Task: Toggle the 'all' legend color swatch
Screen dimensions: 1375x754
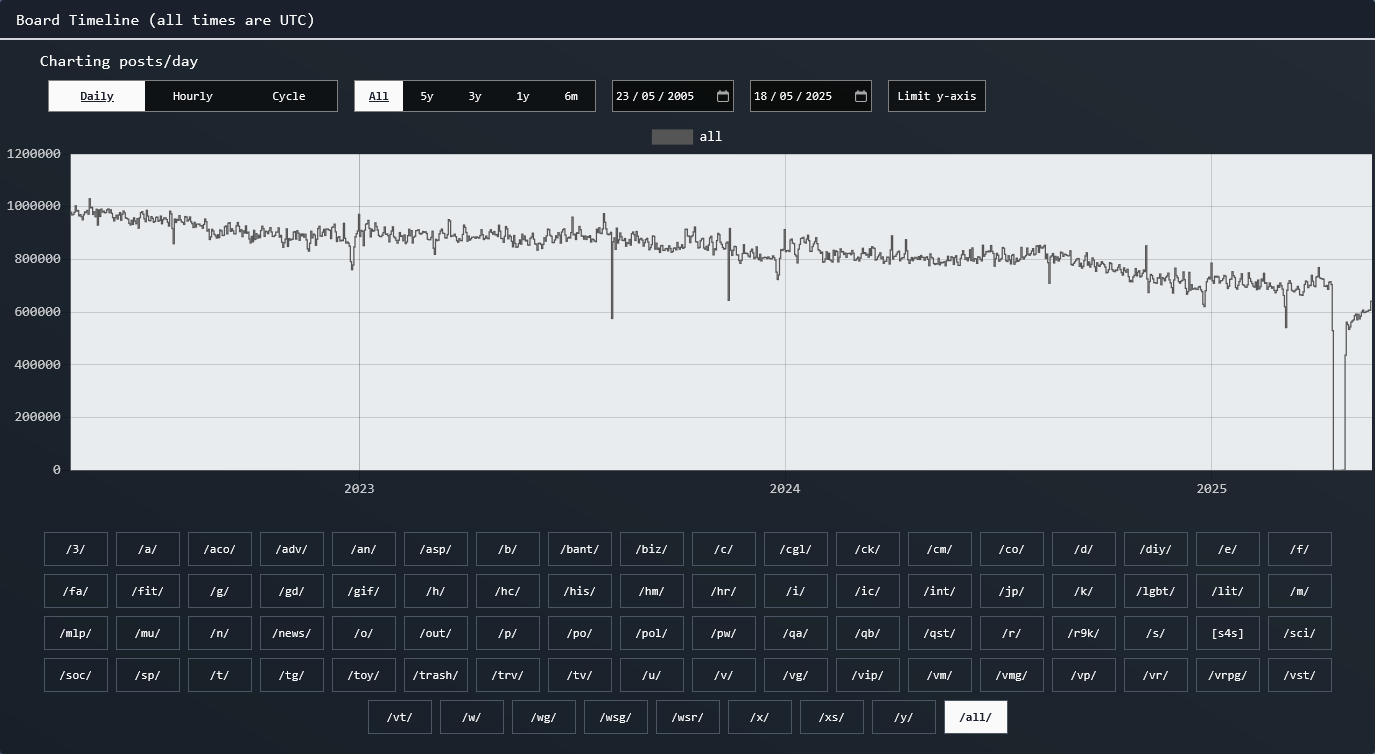Action: [672, 137]
